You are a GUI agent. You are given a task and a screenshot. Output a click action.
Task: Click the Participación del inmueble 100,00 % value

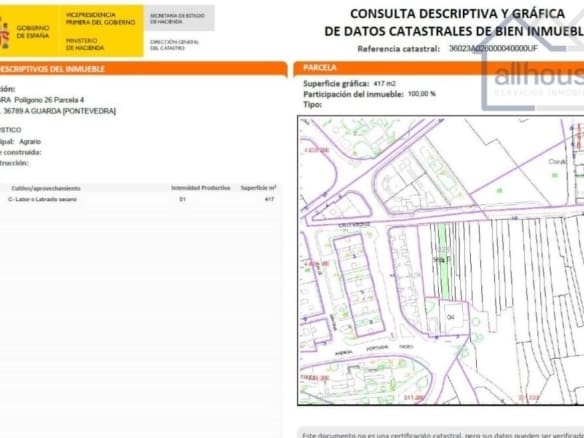click(x=422, y=94)
